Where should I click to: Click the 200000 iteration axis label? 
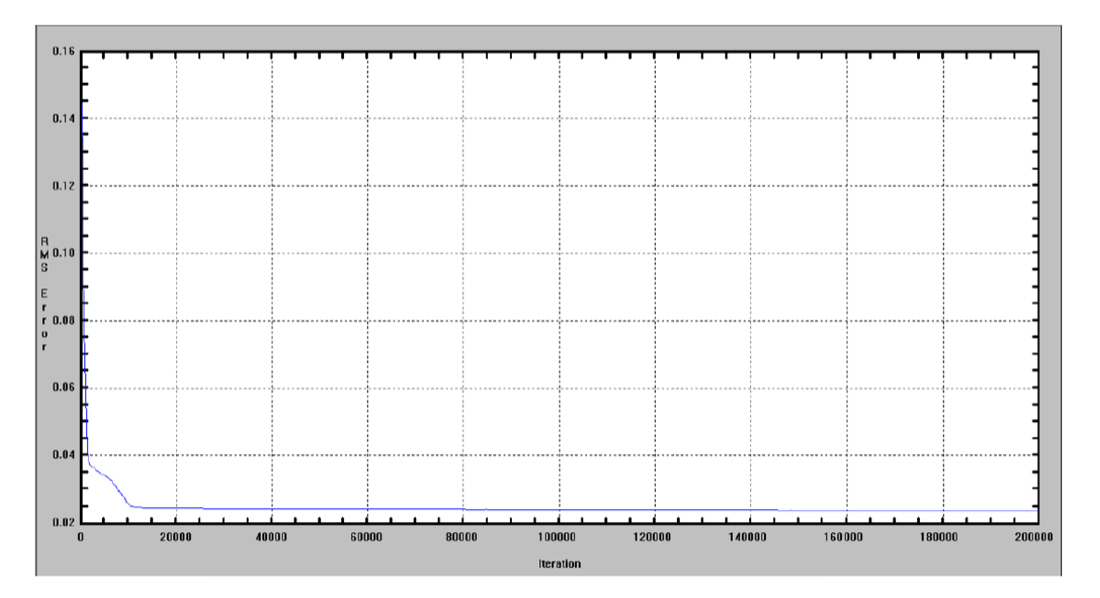click(1033, 537)
